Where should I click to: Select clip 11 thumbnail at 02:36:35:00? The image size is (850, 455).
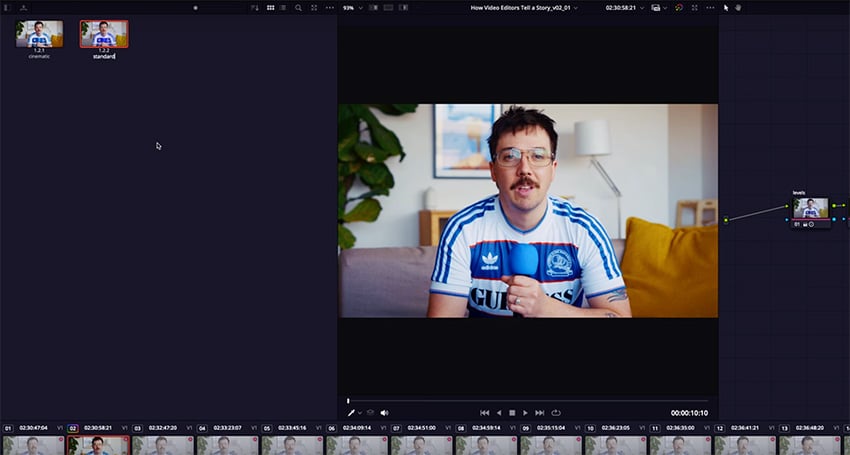[680, 445]
